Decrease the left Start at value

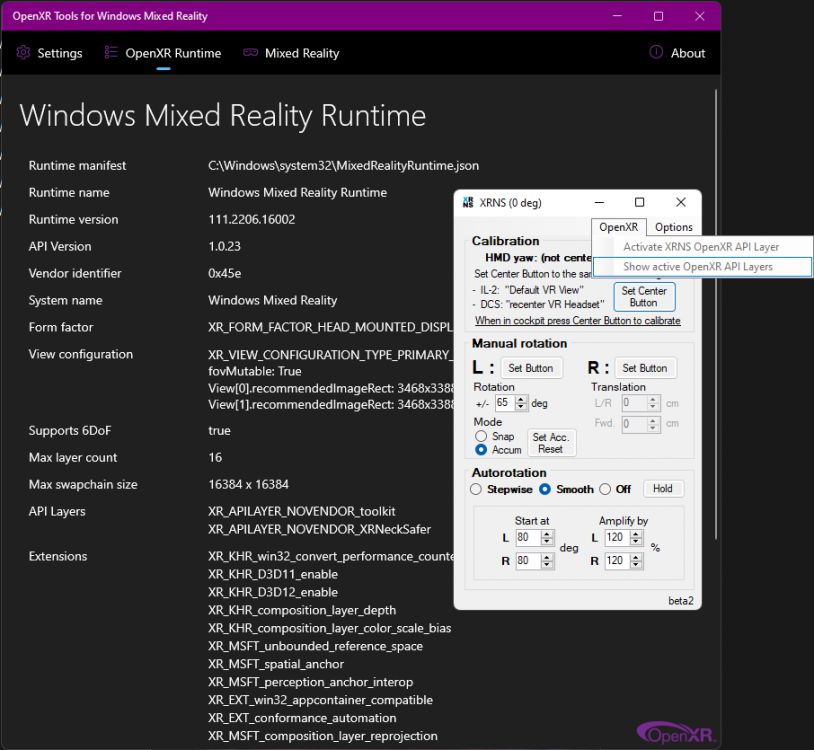[546, 542]
